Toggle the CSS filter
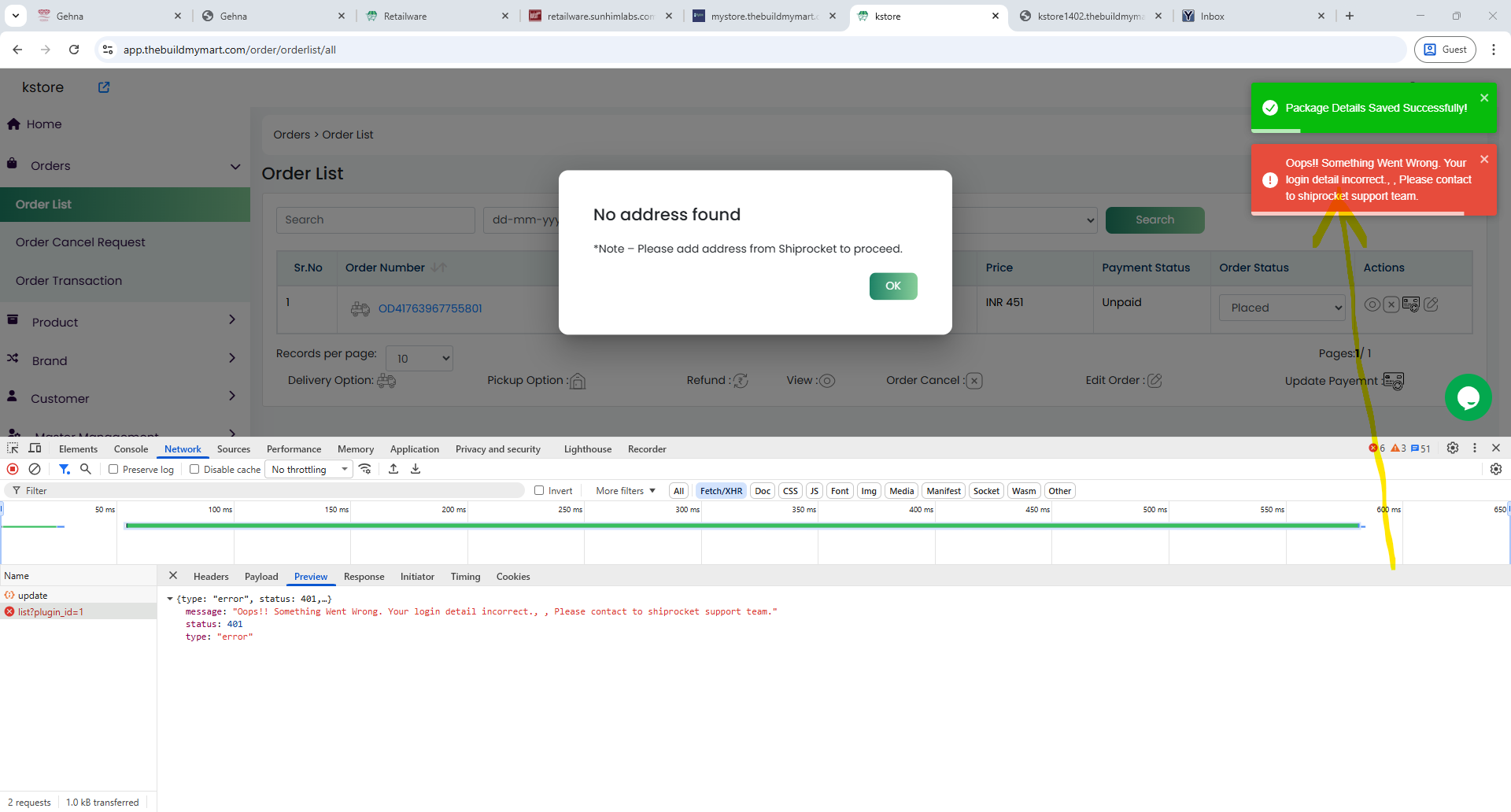 (x=790, y=491)
